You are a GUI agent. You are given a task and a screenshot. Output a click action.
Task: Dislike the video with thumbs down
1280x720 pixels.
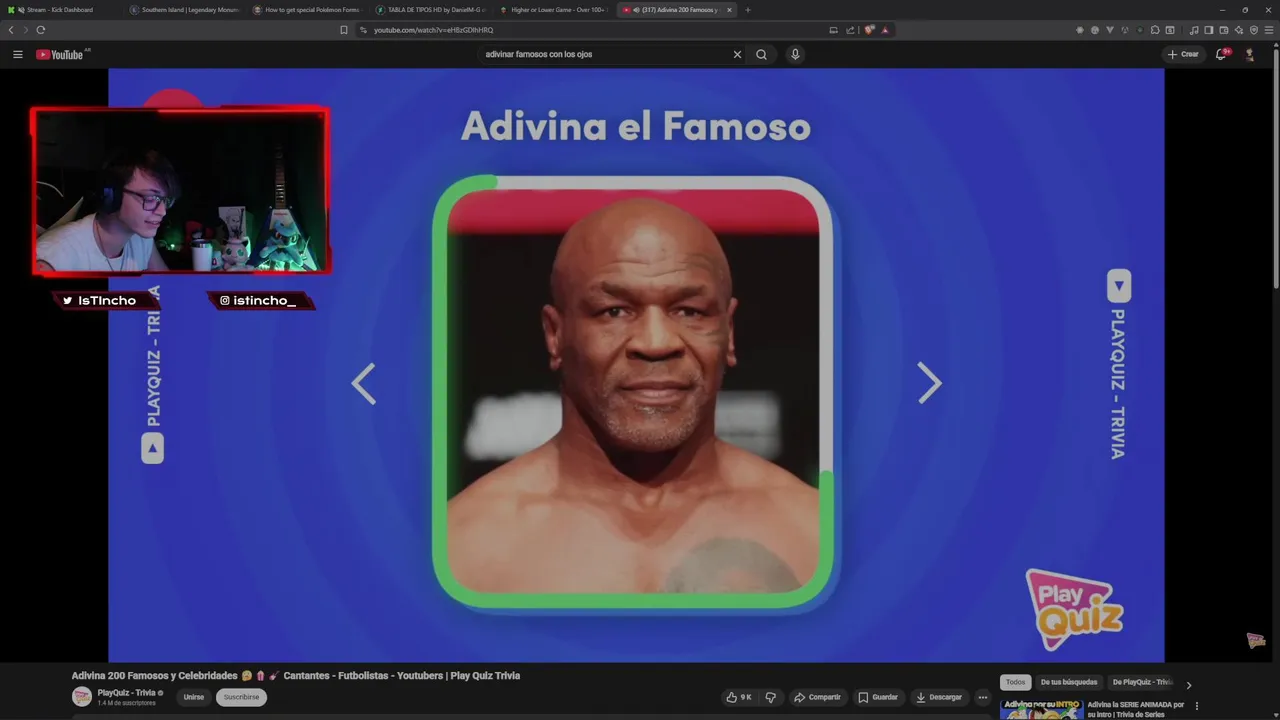pyautogui.click(x=771, y=697)
